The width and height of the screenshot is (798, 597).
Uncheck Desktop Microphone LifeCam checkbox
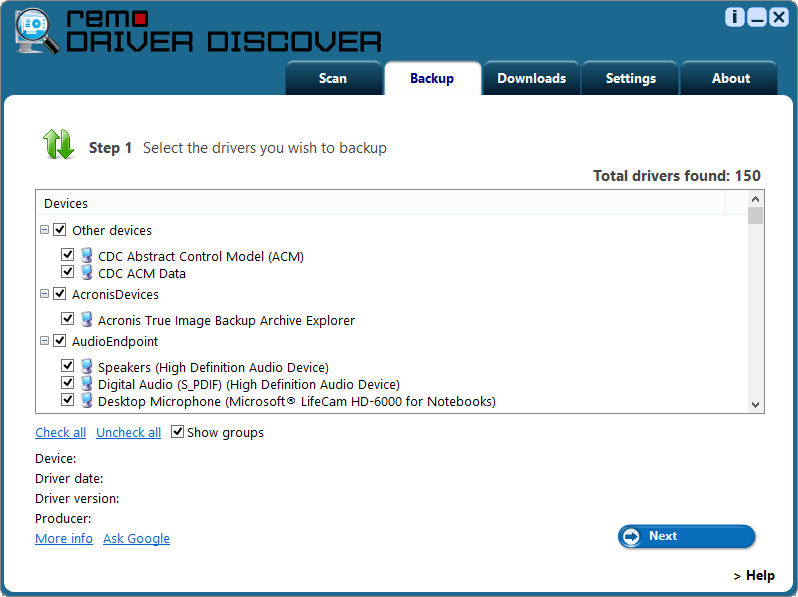67,400
